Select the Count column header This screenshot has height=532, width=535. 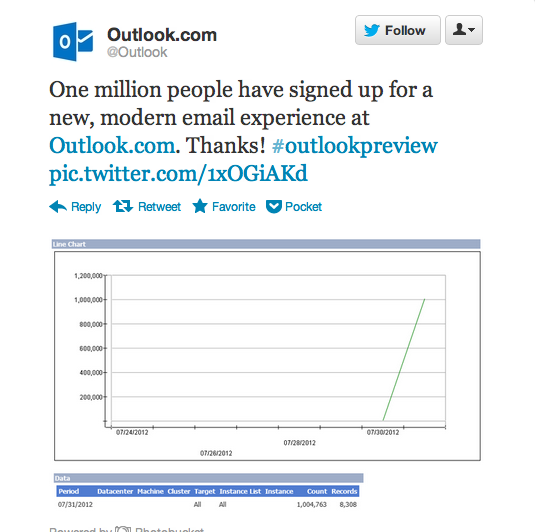(317, 491)
